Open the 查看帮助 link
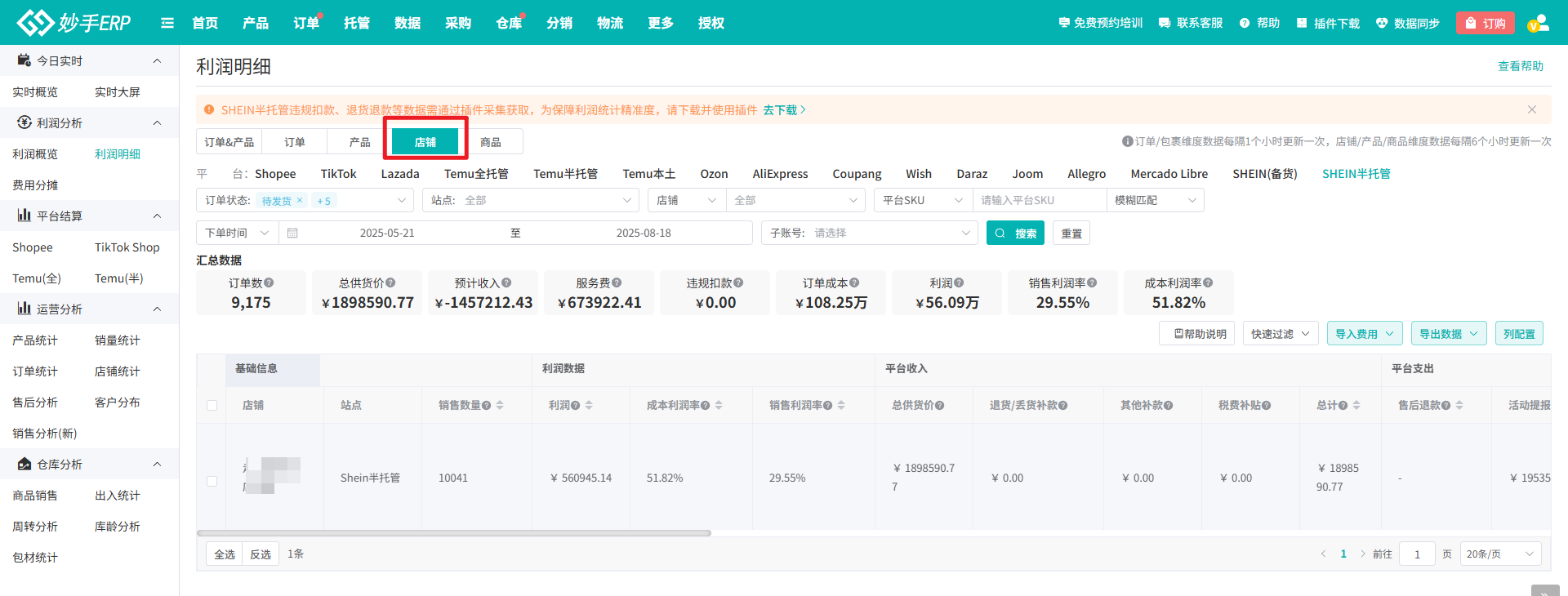The width and height of the screenshot is (1568, 596). click(x=1521, y=66)
